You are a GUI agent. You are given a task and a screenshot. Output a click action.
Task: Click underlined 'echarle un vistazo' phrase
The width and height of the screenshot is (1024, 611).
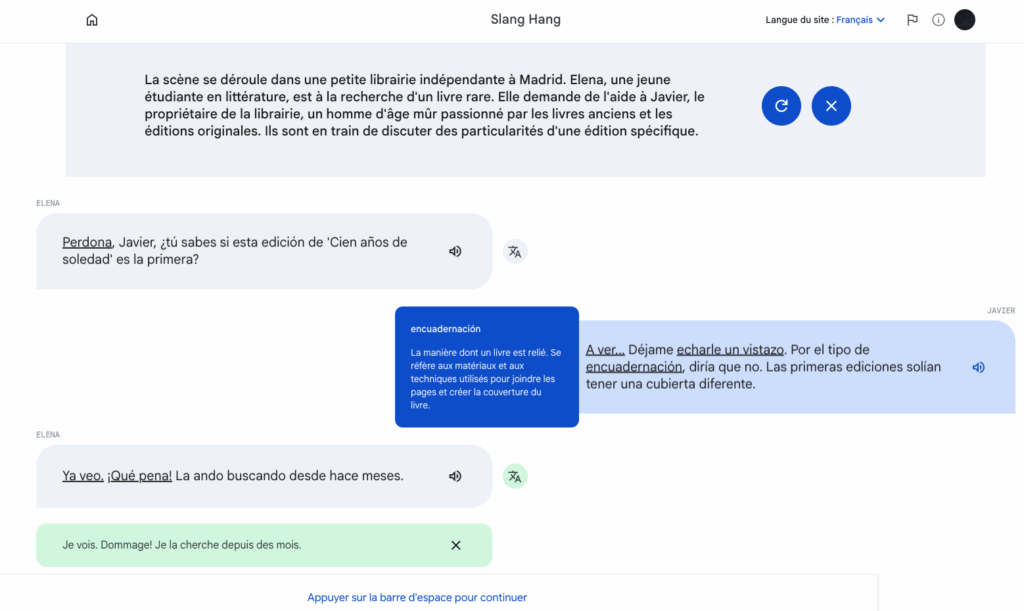(730, 350)
